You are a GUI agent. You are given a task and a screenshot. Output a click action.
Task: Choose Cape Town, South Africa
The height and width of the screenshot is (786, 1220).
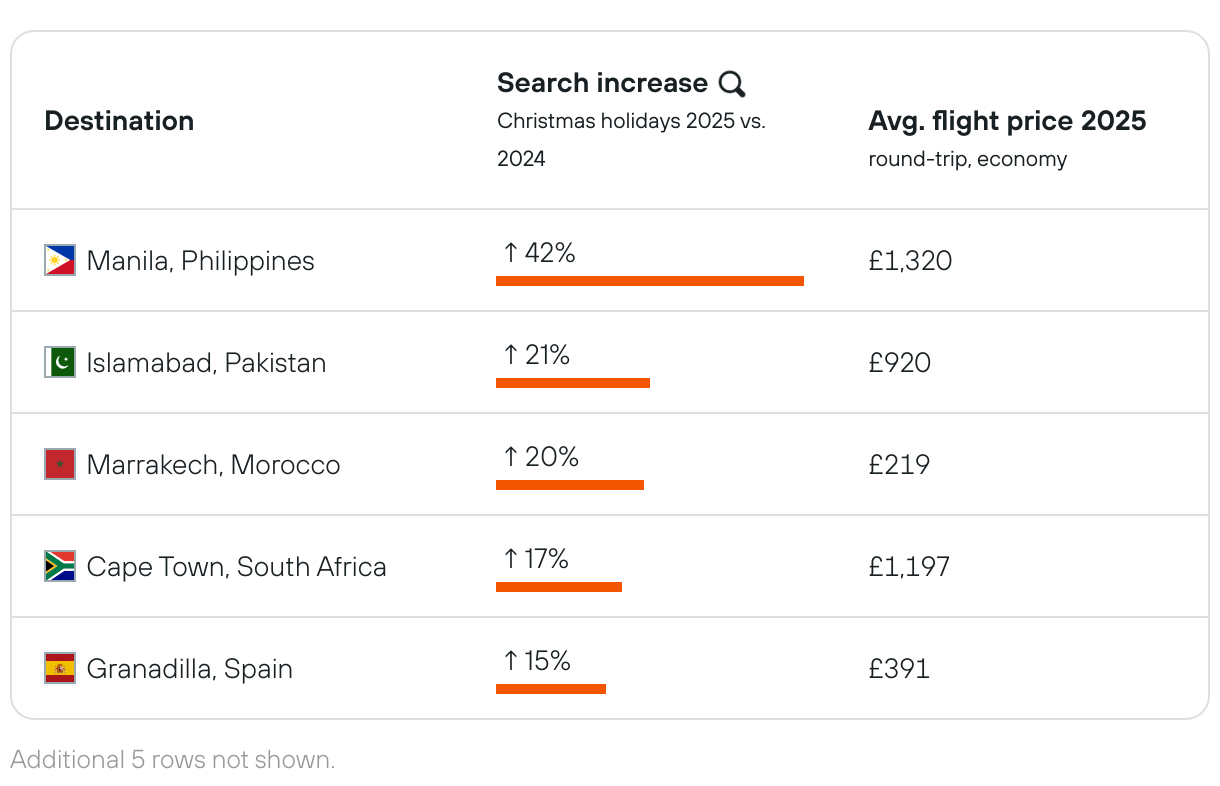pos(236,566)
